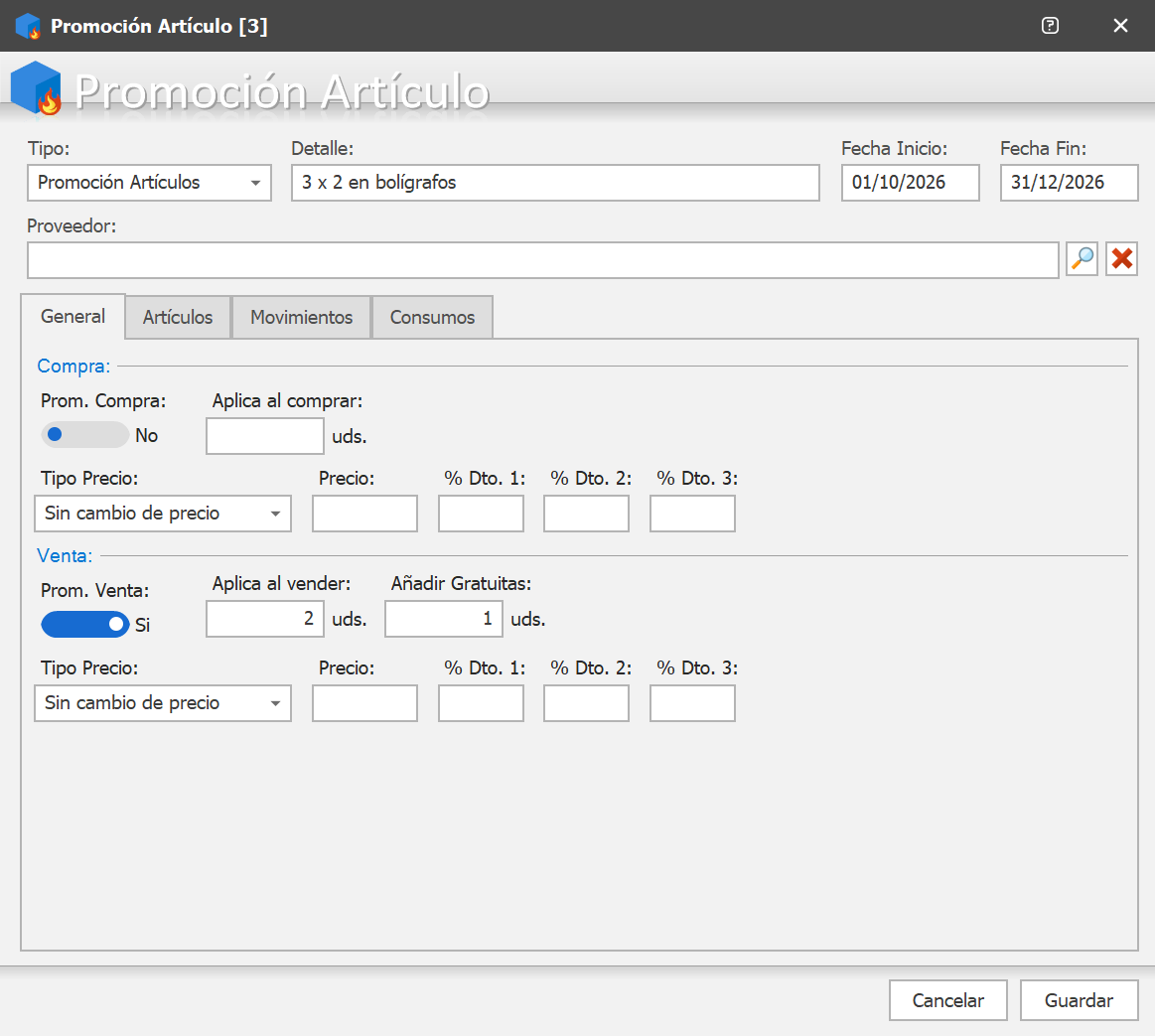Viewport: 1155px width, 1036px height.
Task: Click the Guardar button
Action: [x=1080, y=1000]
